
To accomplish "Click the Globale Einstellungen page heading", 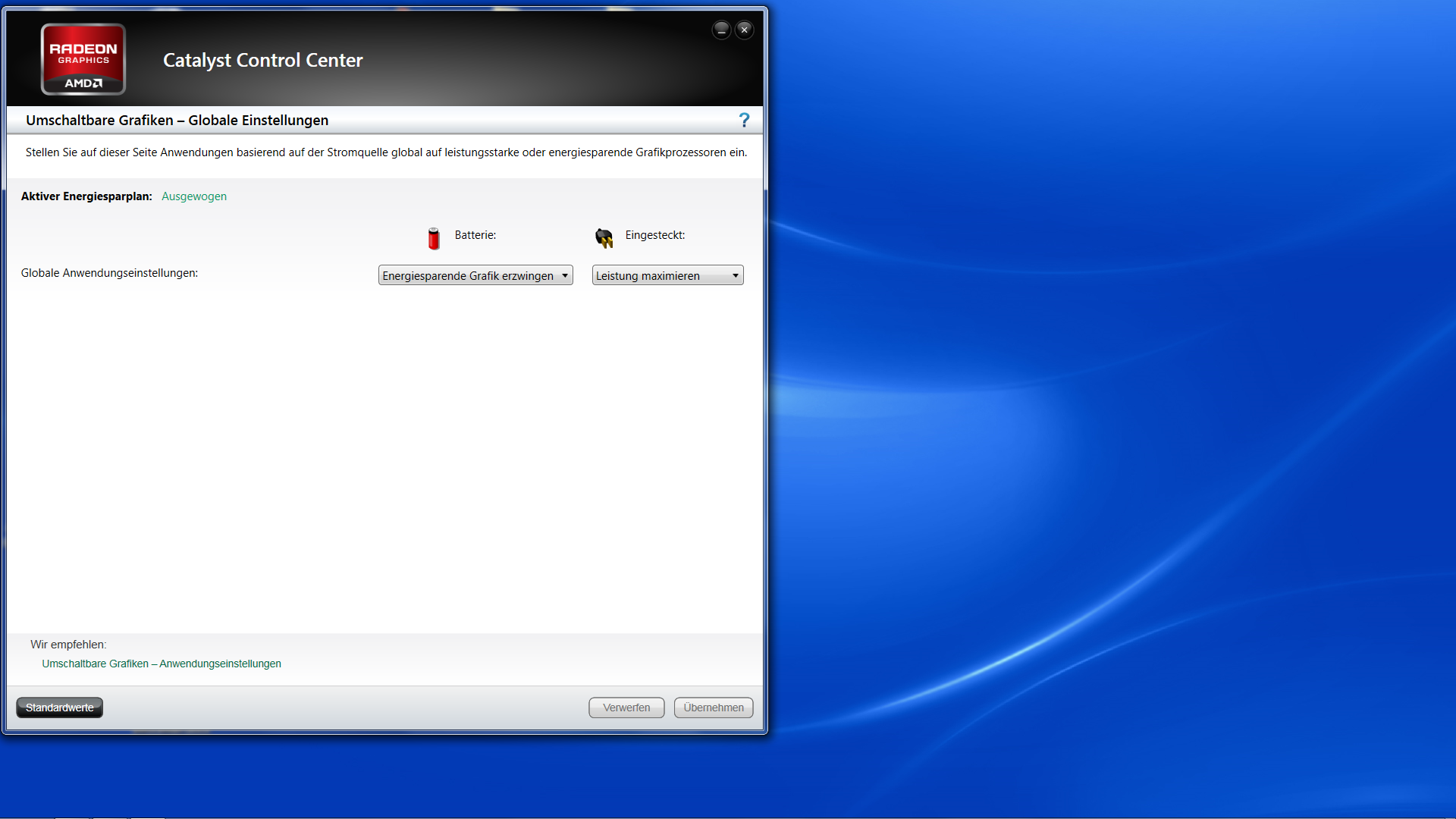I will point(177,121).
